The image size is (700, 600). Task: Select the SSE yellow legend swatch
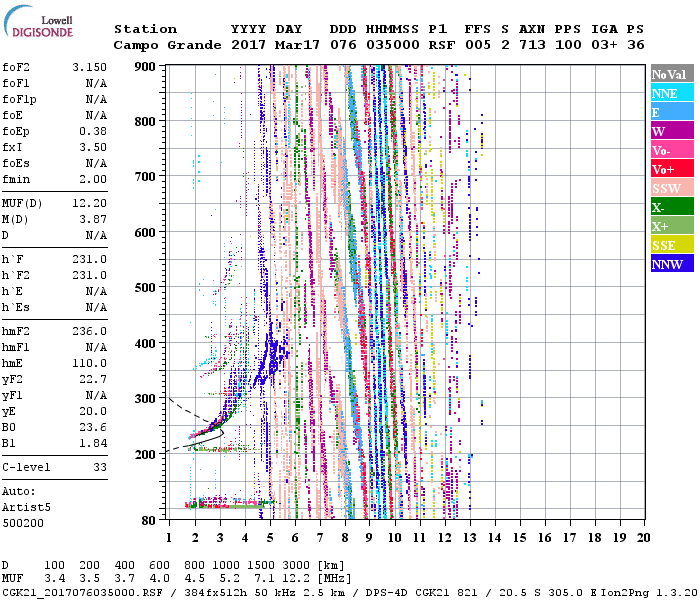tap(672, 245)
